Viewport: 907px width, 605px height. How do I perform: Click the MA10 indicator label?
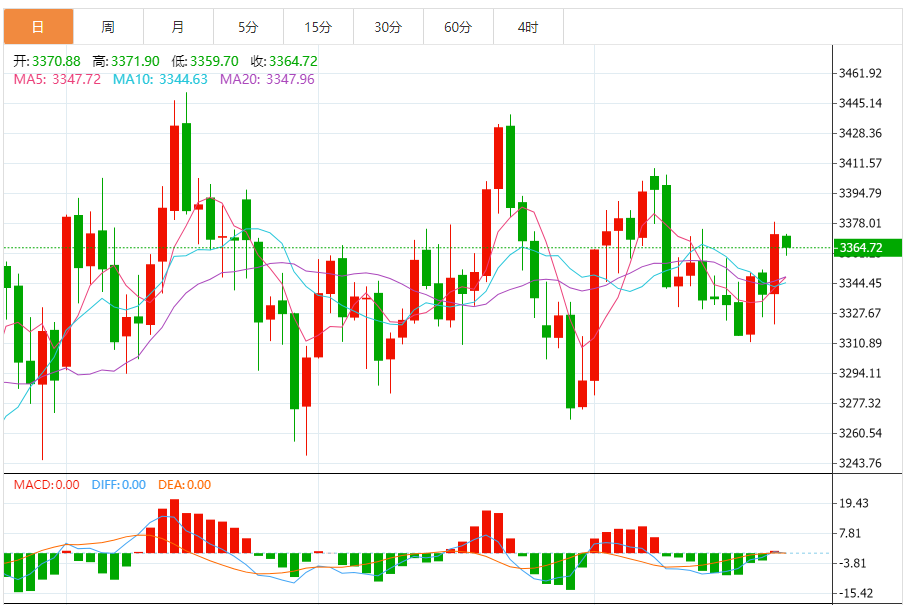(x=160, y=79)
